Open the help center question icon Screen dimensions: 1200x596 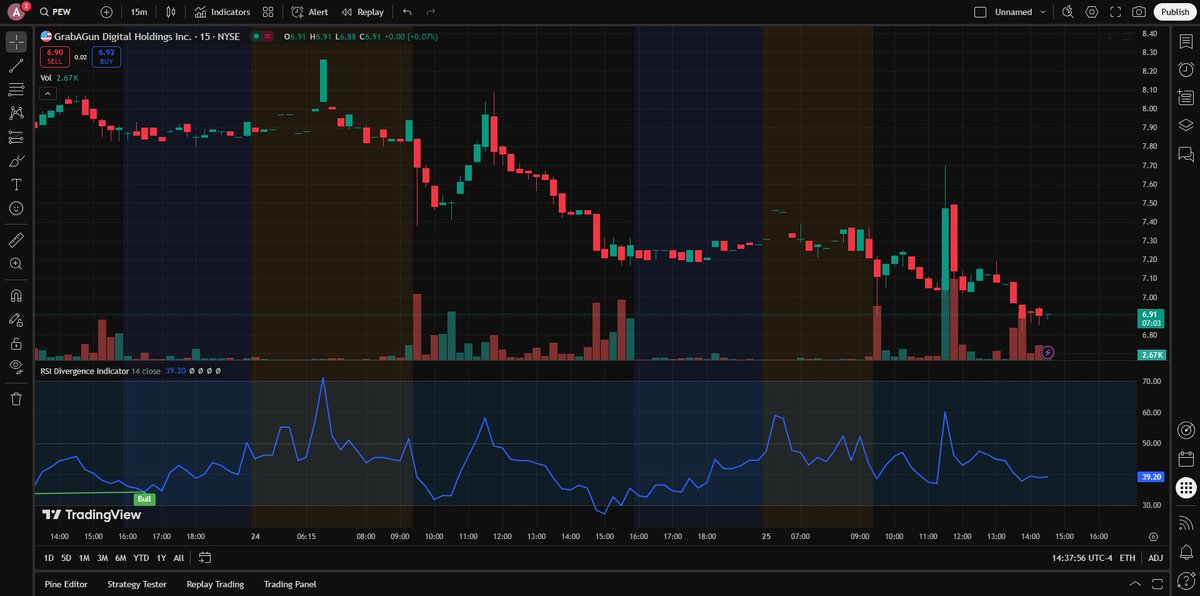pos(1185,580)
